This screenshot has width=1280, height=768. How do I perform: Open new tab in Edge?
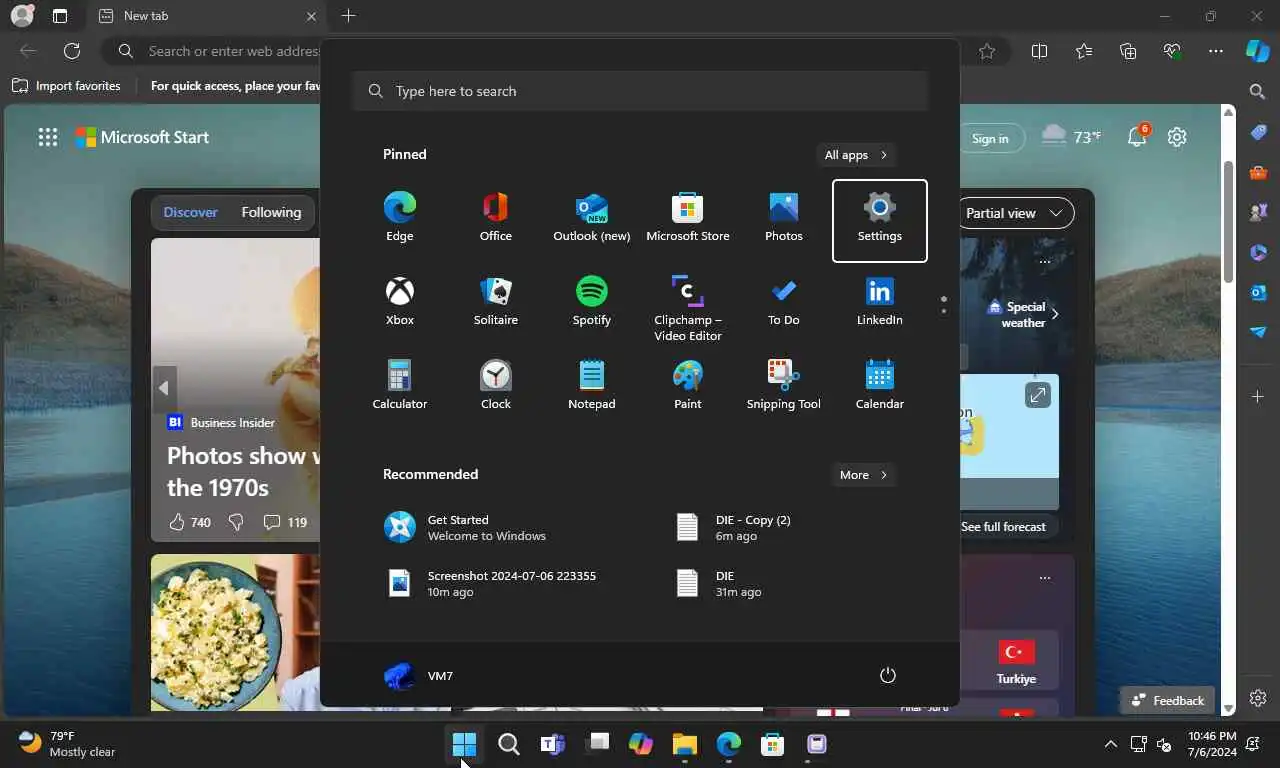point(348,16)
